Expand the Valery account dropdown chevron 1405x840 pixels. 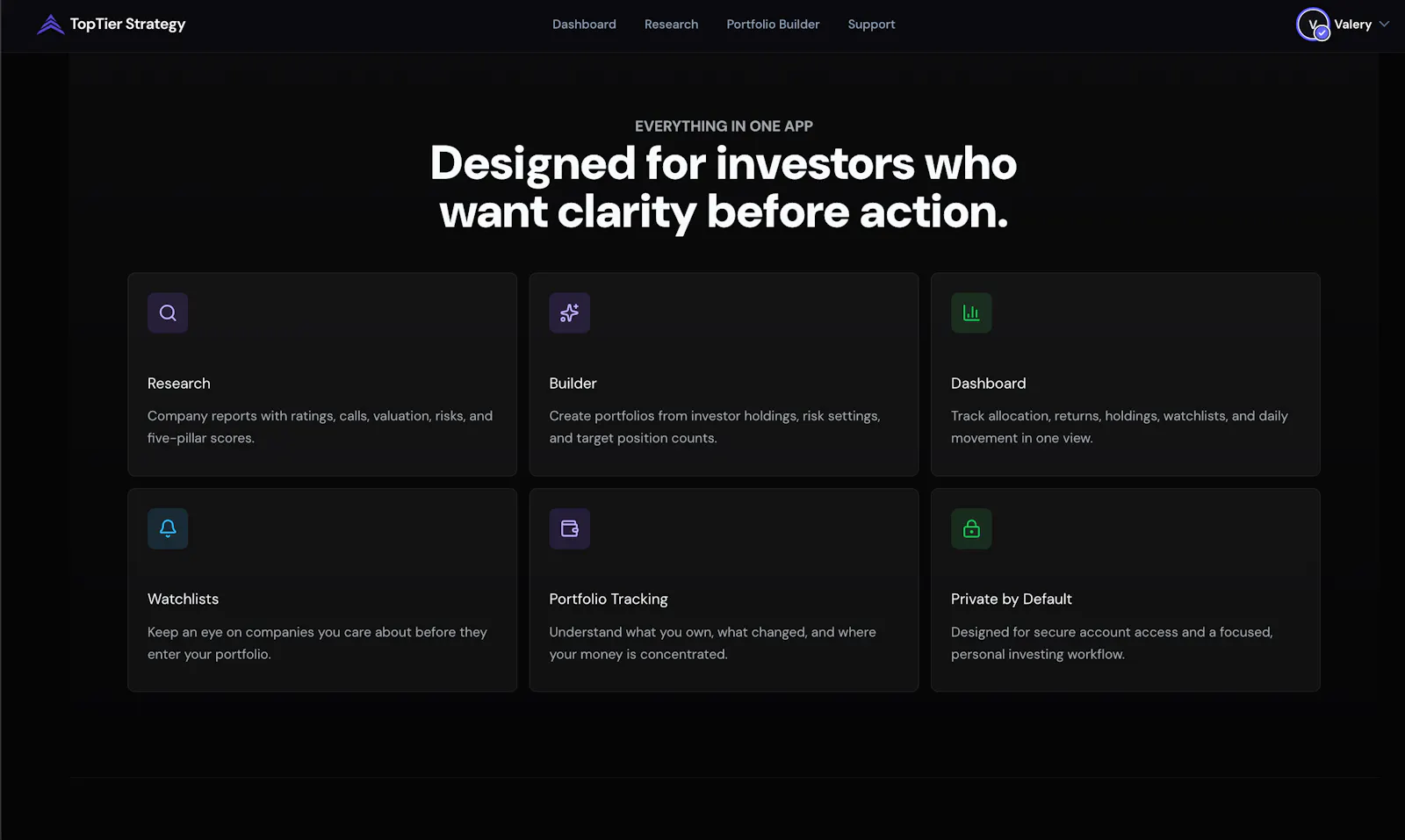(1384, 25)
